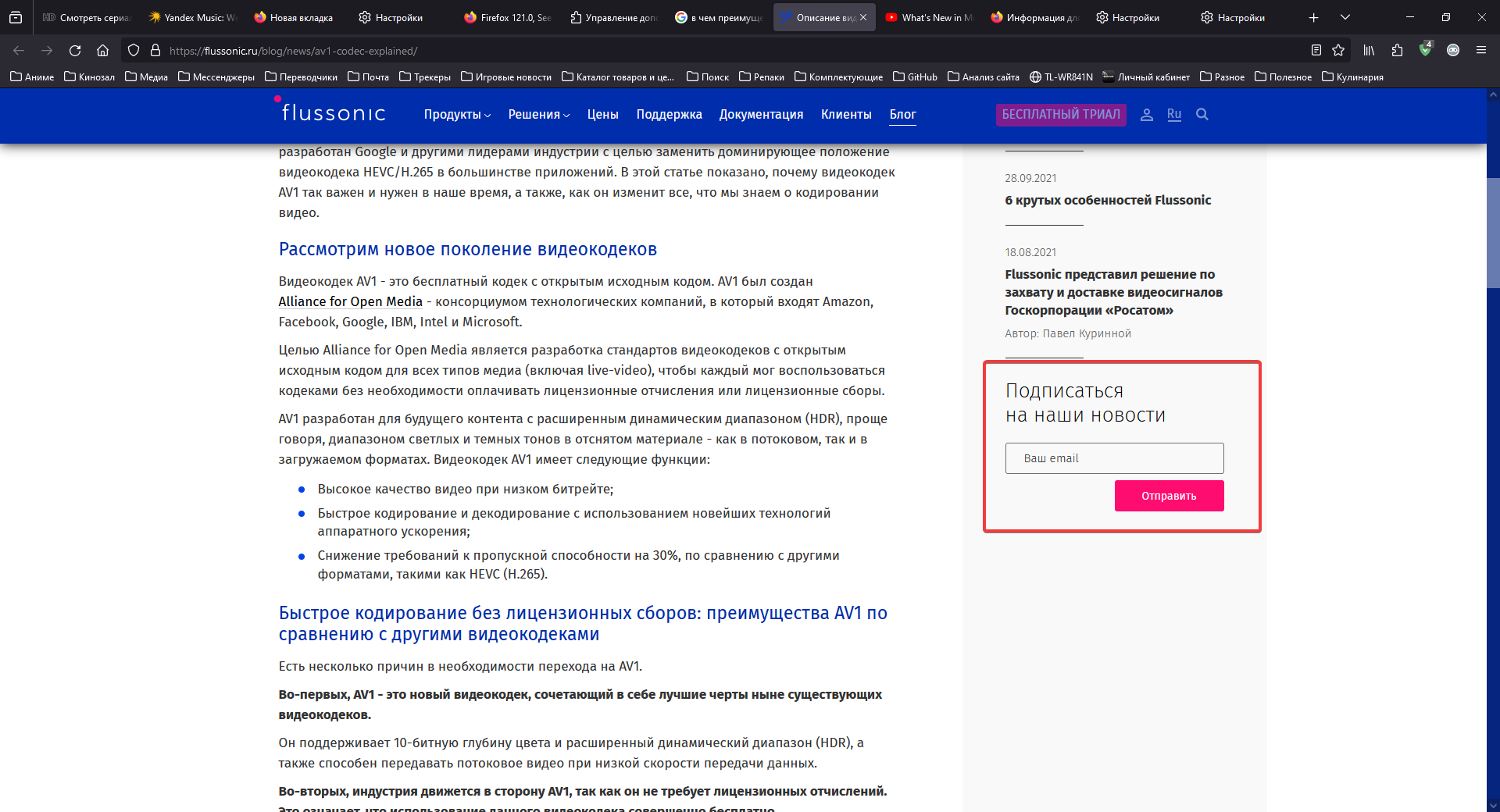This screenshot has height=812, width=1500.
Task: Click the Ваш email input field
Action: [x=1114, y=458]
